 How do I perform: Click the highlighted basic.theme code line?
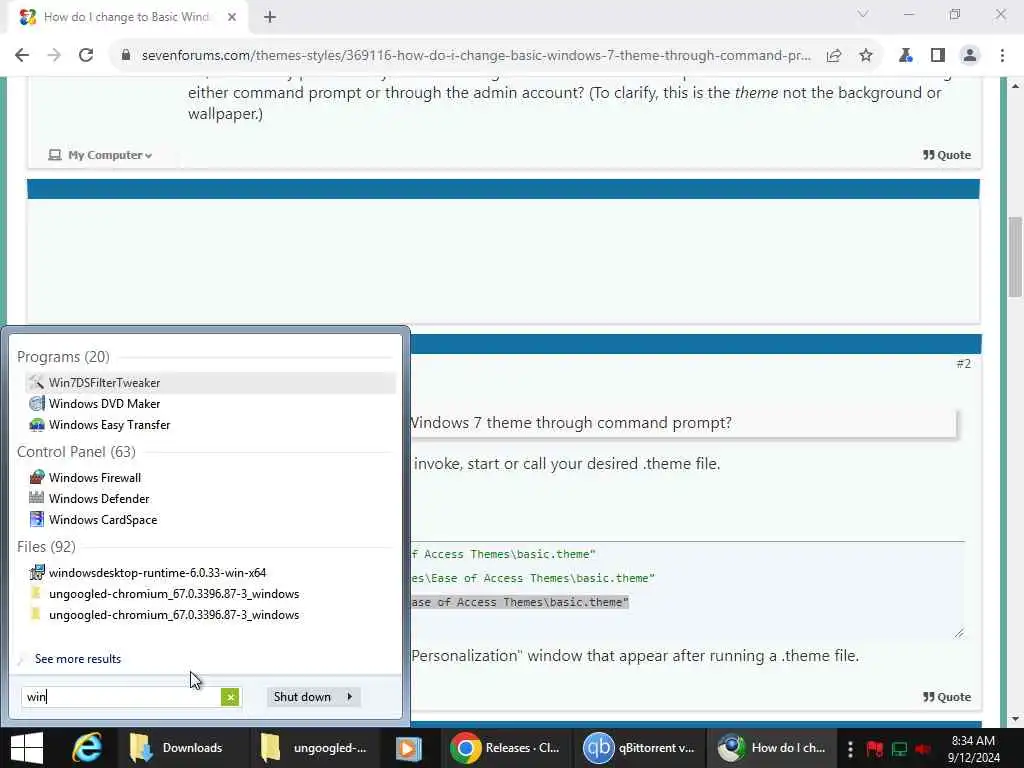click(520, 602)
